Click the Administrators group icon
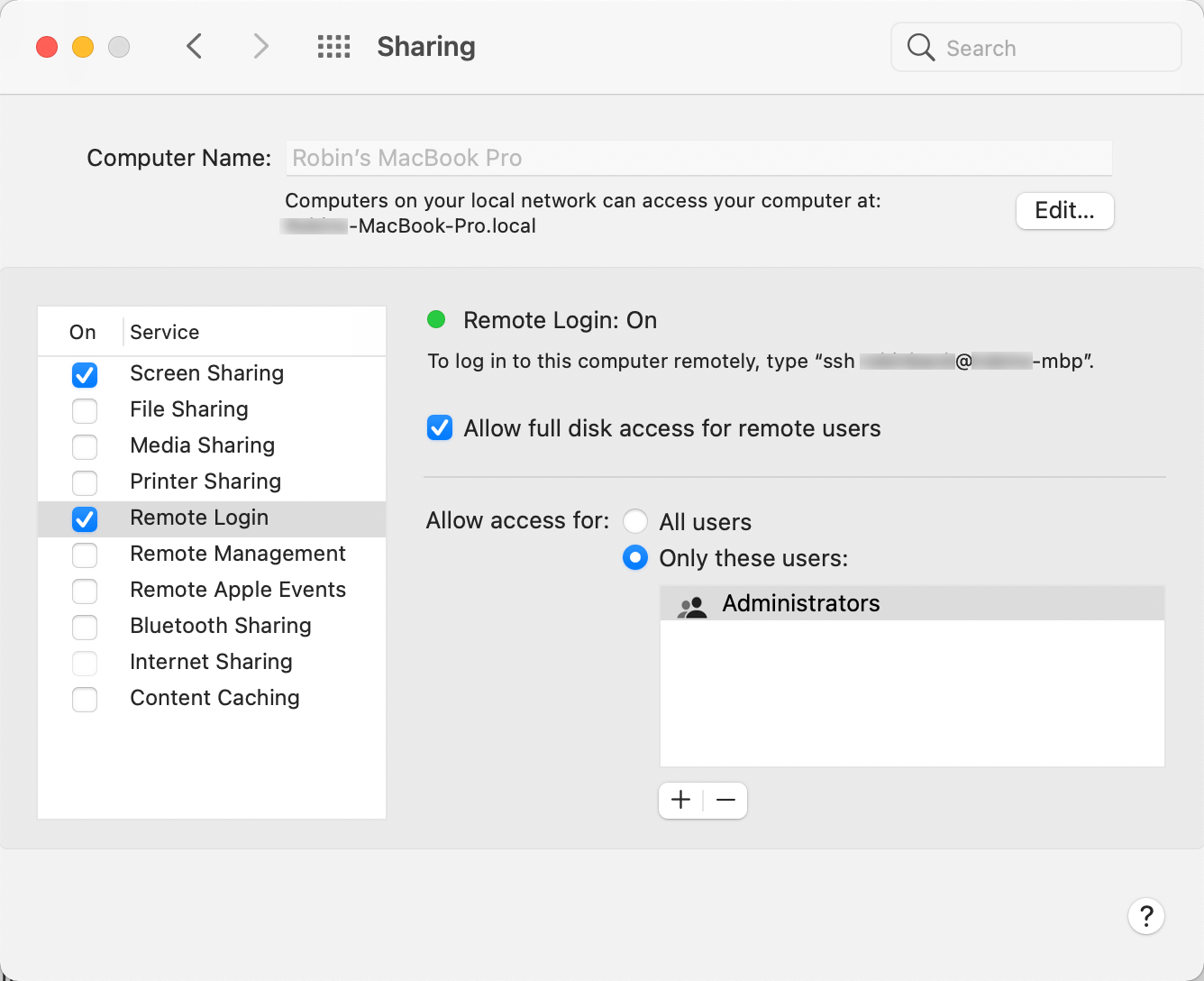 (x=692, y=607)
